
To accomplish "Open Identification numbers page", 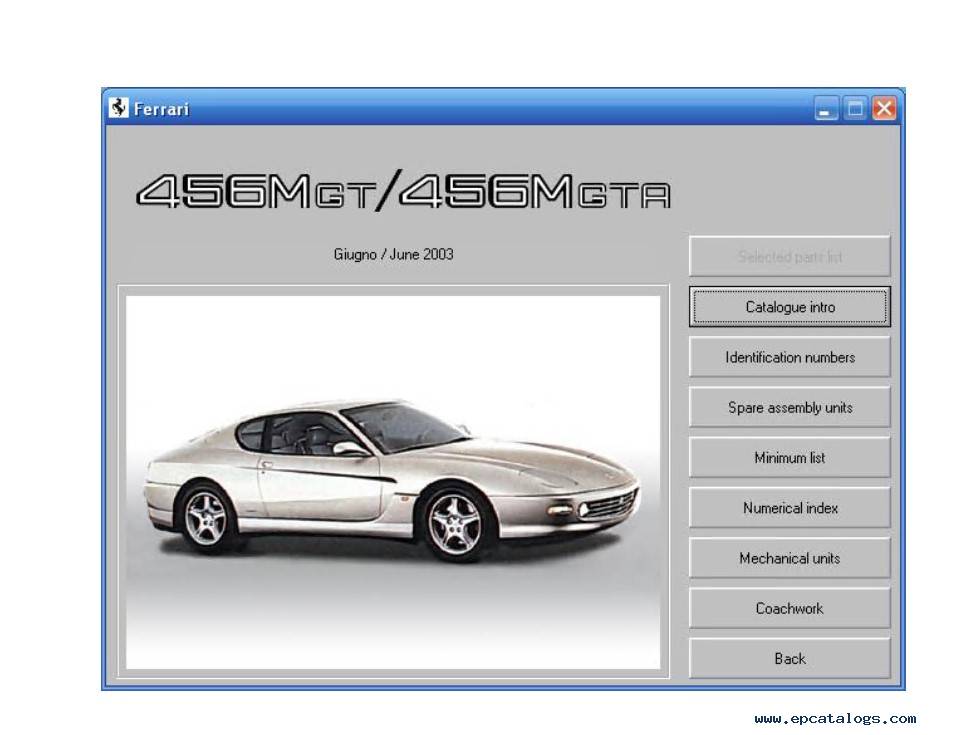I will coord(789,357).
